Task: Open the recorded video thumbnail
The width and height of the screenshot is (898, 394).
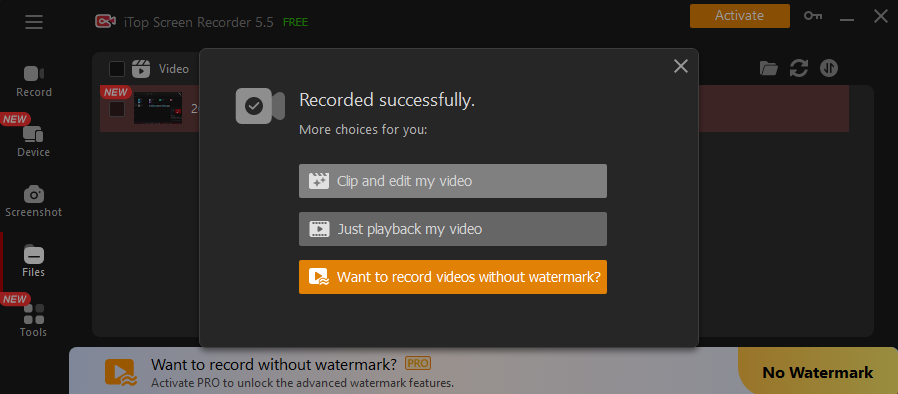Action: click(x=158, y=108)
